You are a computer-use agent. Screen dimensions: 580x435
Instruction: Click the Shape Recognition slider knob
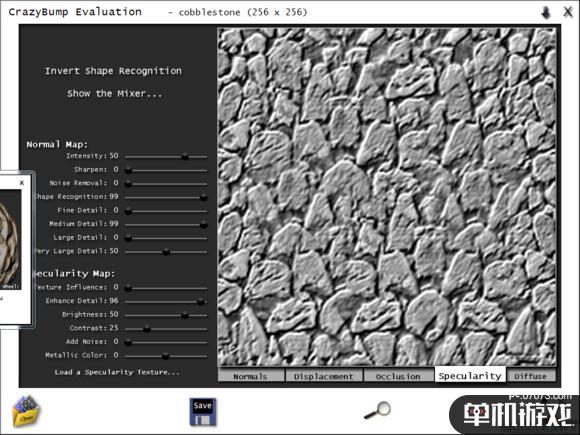(203, 198)
